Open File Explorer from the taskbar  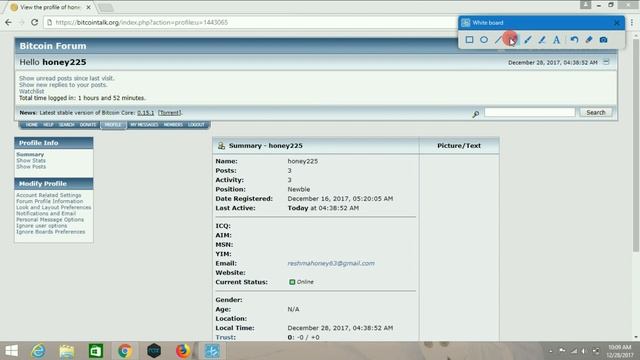[67, 351]
